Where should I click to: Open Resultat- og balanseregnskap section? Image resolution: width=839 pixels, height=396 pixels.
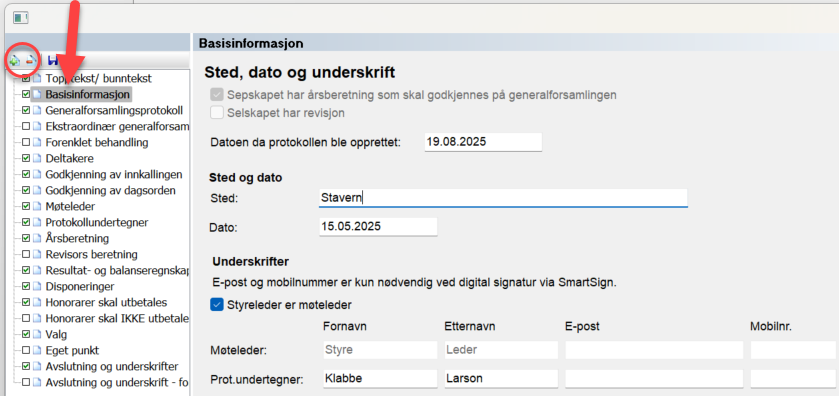117,270
